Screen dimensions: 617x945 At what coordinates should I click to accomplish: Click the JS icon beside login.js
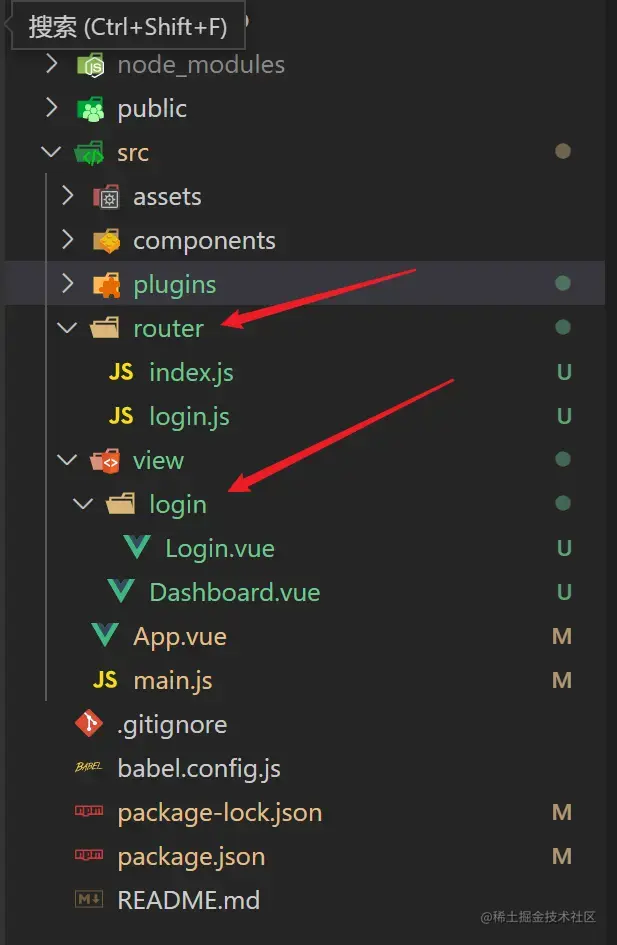coord(121,416)
